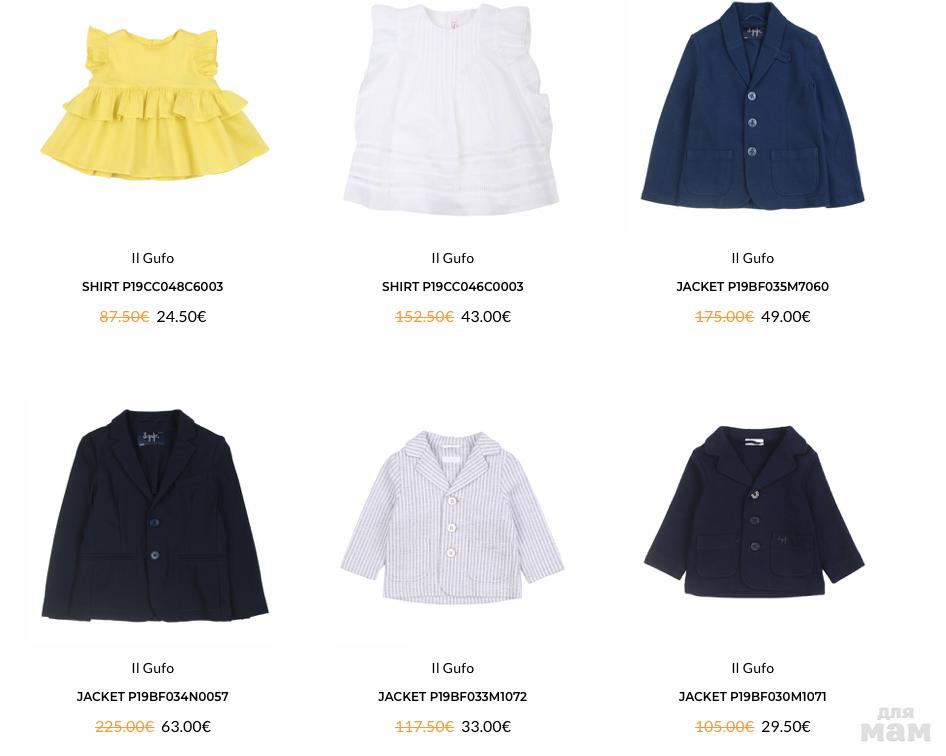The width and height of the screenshot is (946, 756).
Task: Click the 43.00€ sale price
Action: pyautogui.click(x=486, y=317)
